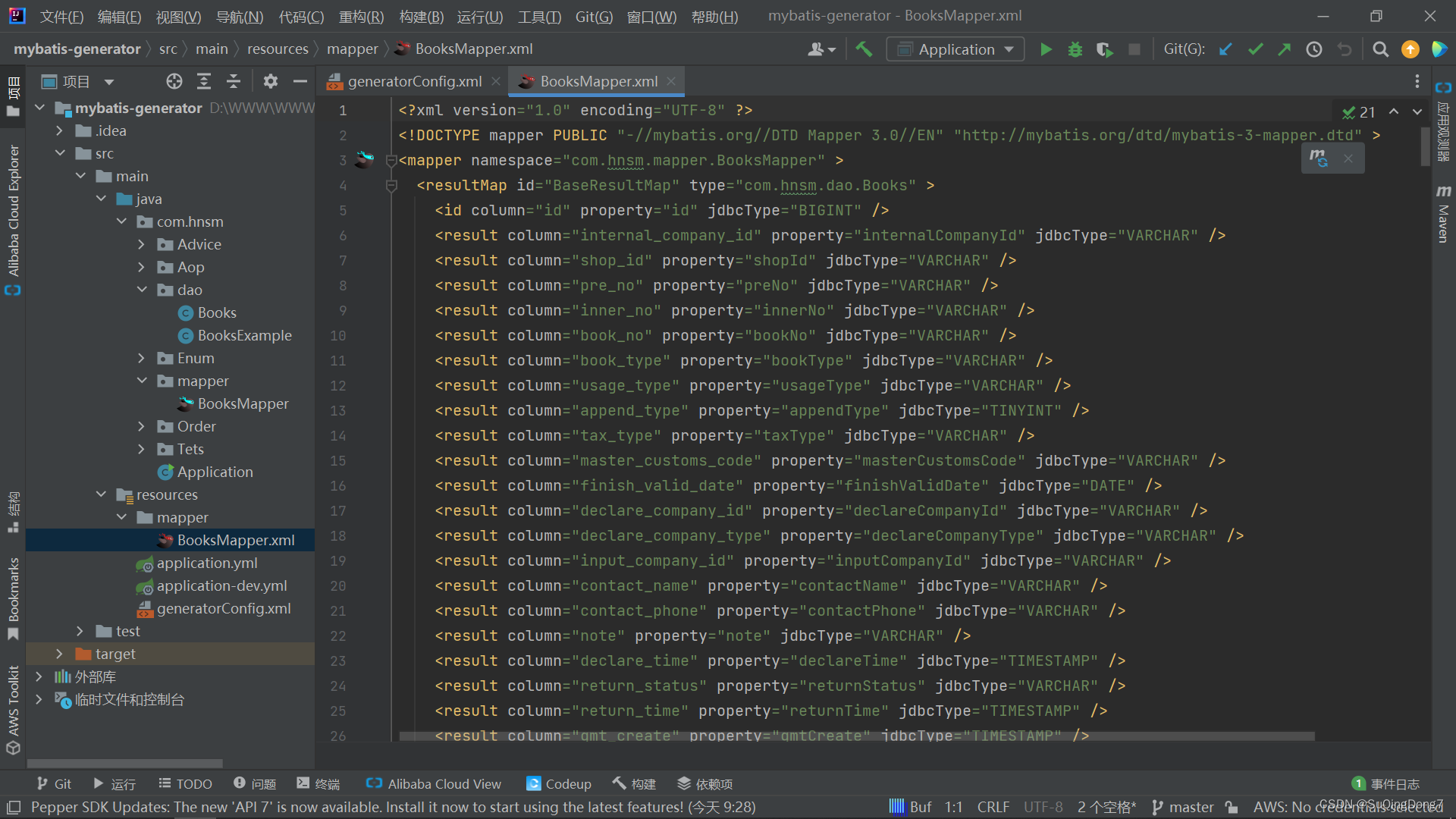Switch to the generatorConfig.xml tab
The width and height of the screenshot is (1456, 819).
pos(414,81)
